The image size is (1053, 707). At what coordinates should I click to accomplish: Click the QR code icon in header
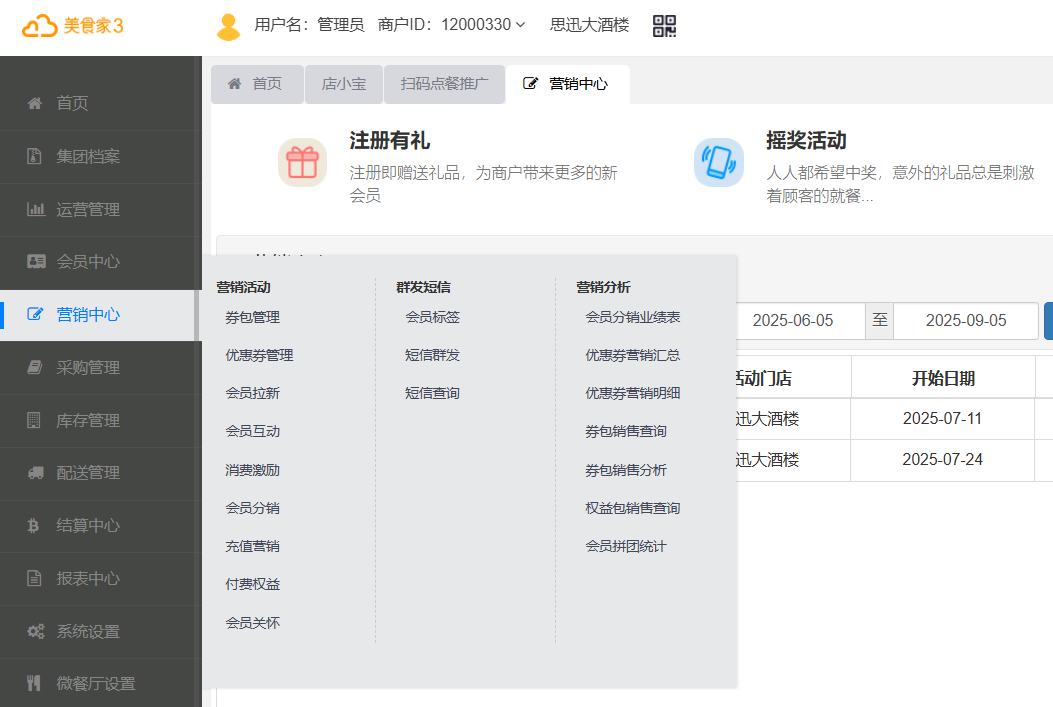(664, 26)
